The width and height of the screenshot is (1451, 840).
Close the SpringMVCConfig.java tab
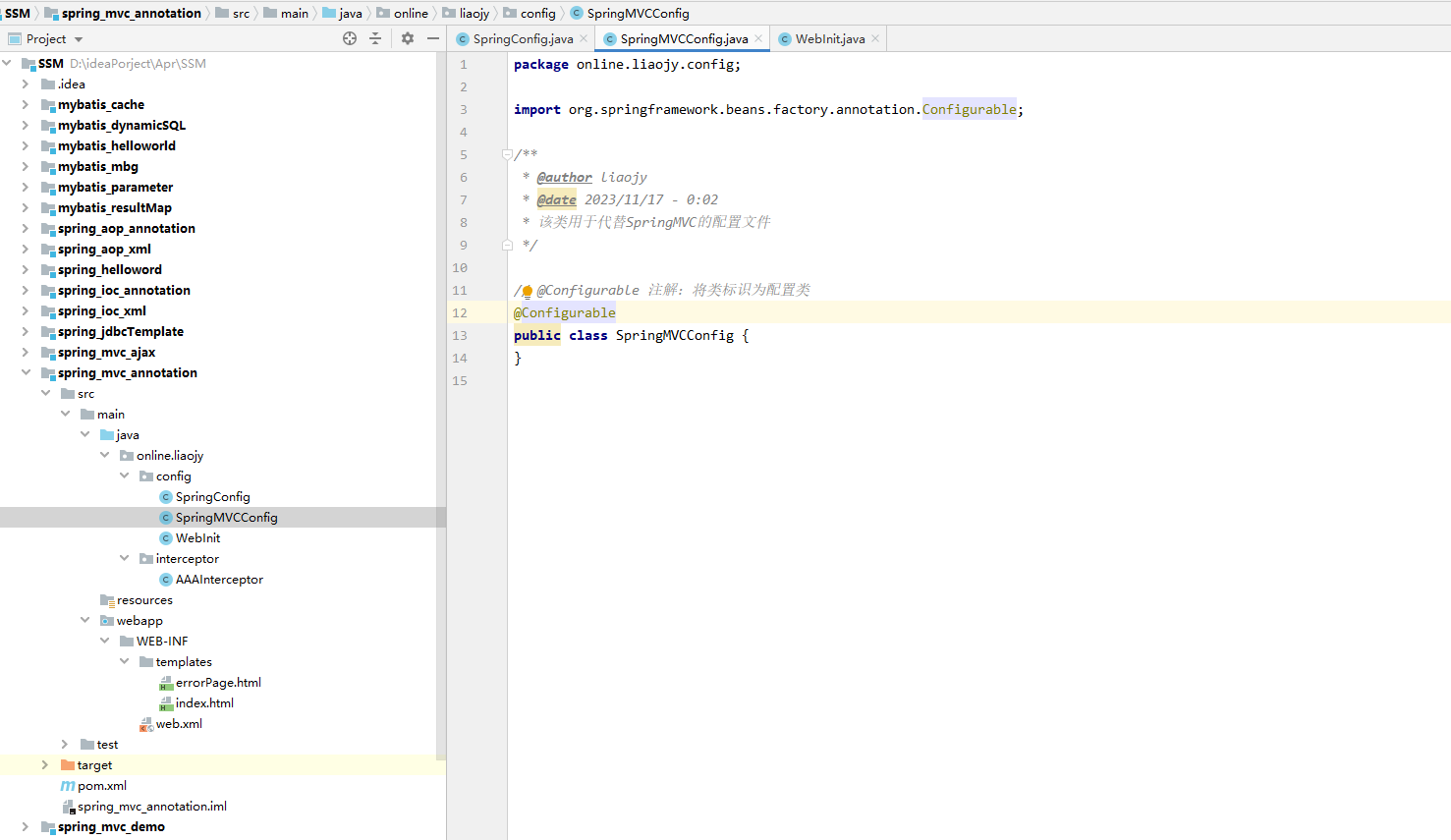coord(758,38)
